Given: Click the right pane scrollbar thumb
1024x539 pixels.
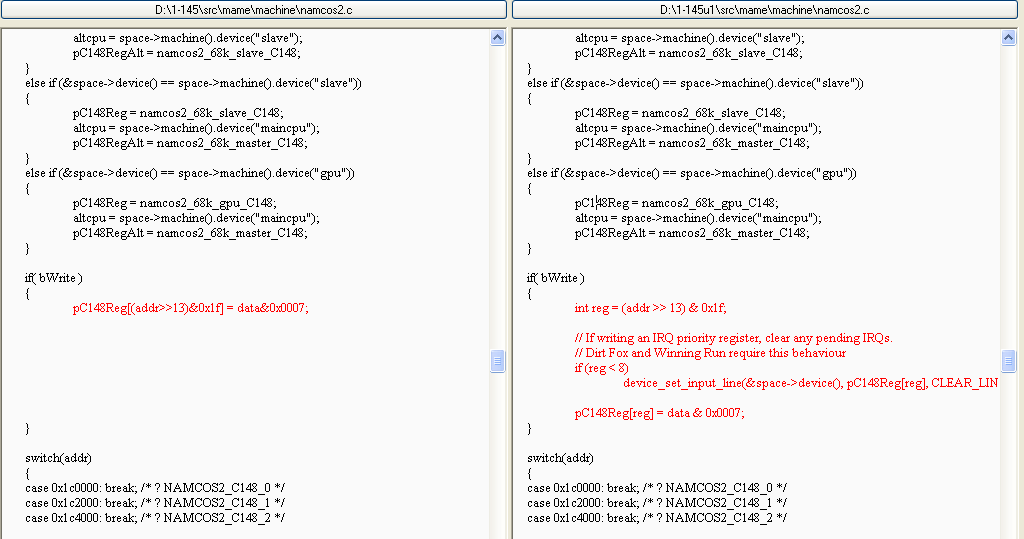Looking at the screenshot, I should pos(1009,361).
